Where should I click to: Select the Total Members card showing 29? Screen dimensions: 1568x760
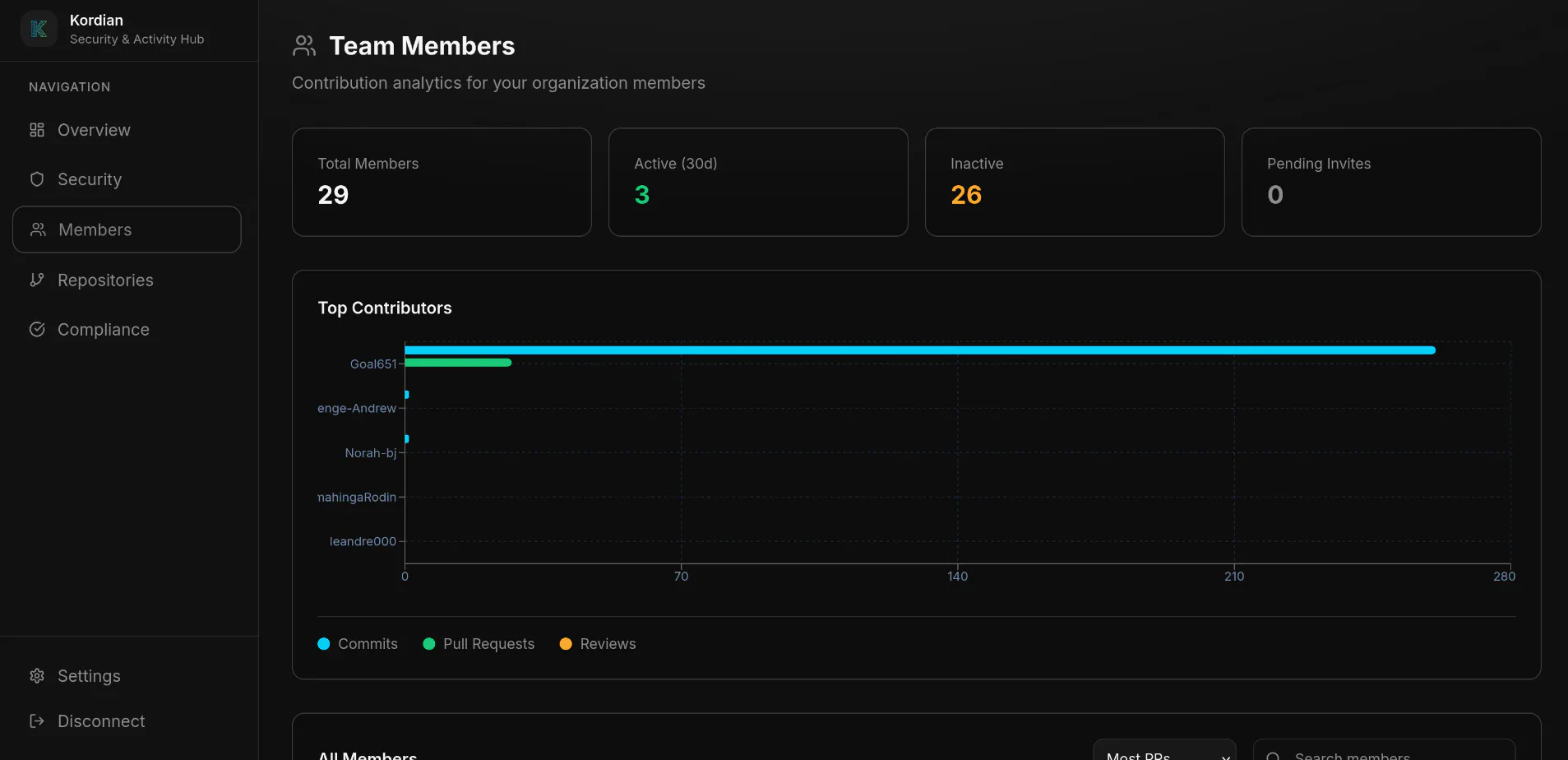point(442,182)
